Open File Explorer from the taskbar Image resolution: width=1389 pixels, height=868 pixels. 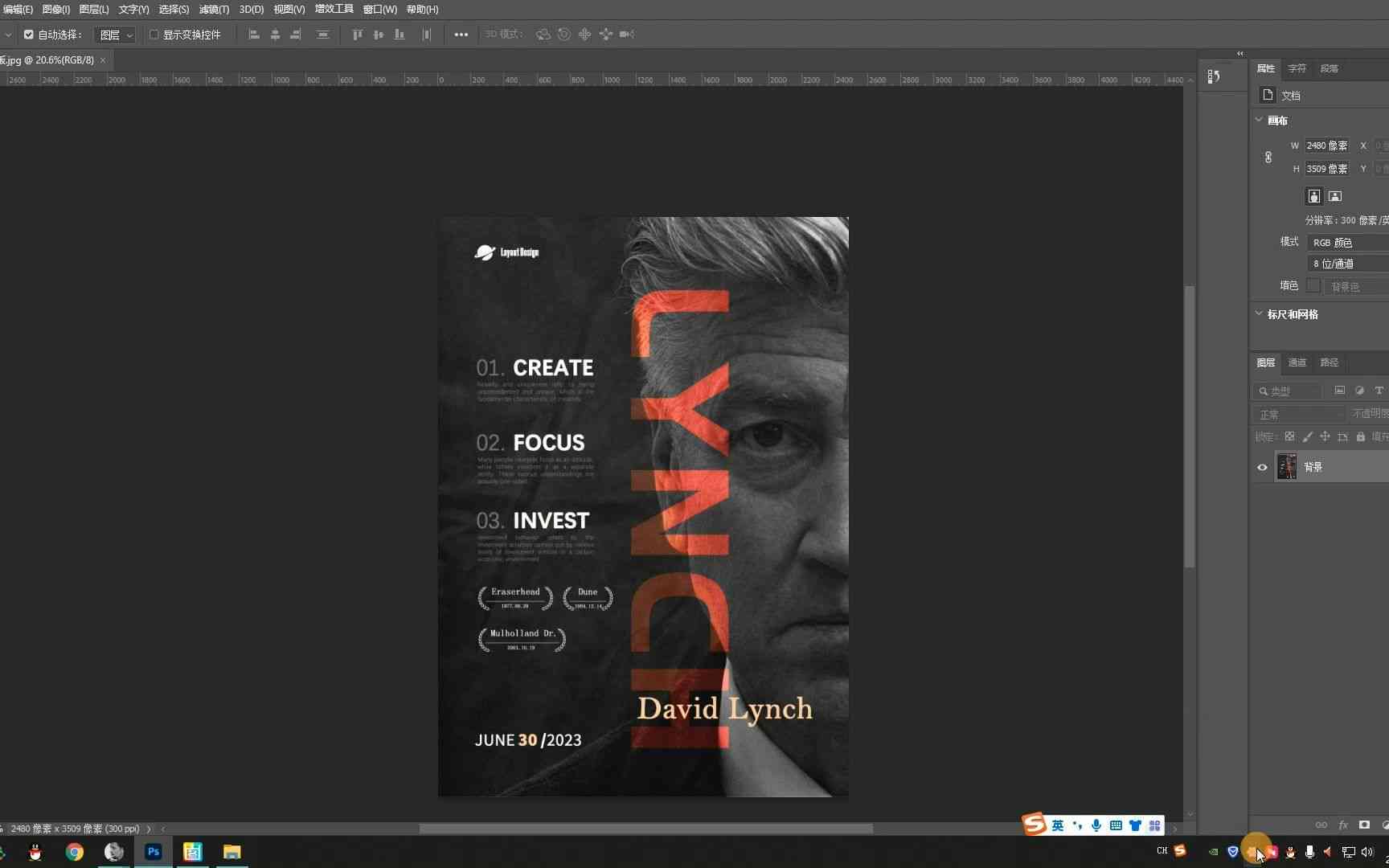(231, 852)
